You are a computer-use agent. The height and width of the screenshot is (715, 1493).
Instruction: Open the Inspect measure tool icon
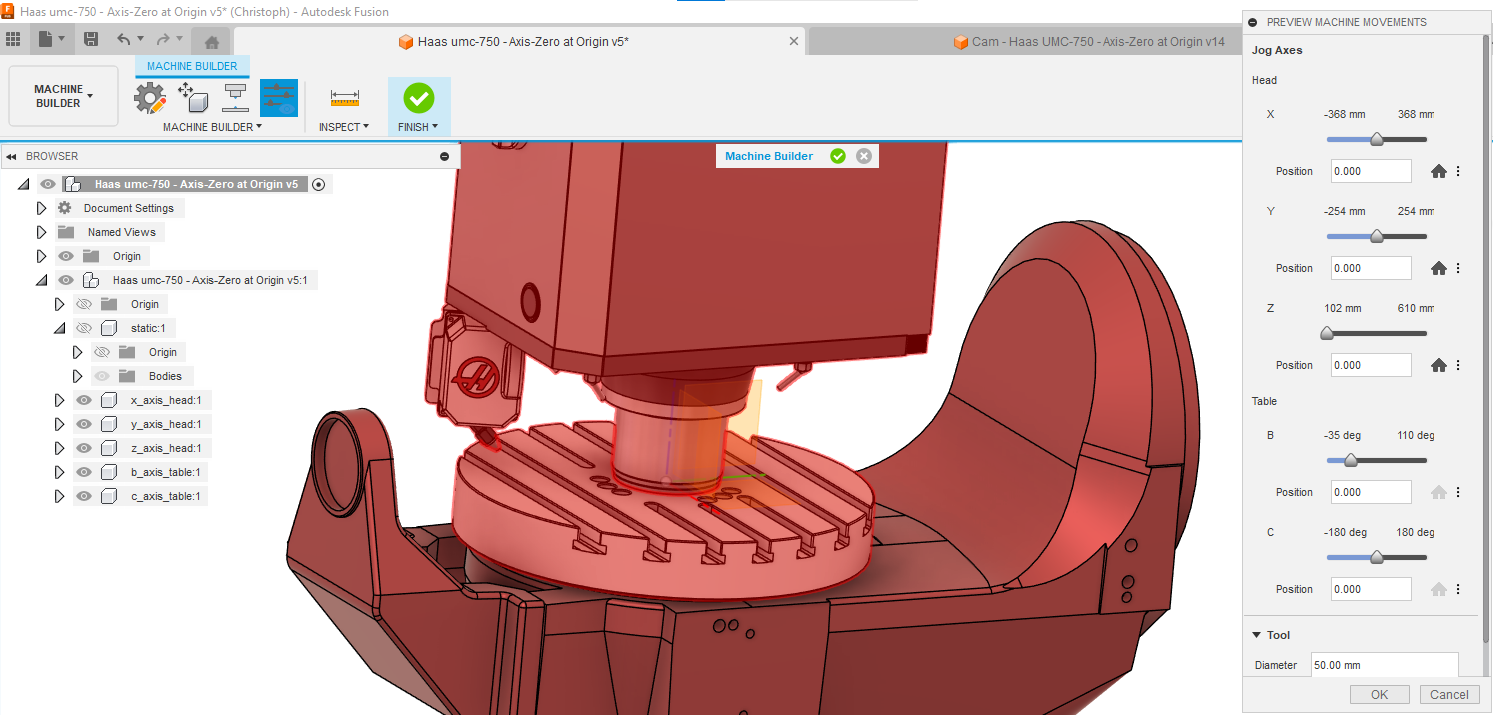[x=344, y=97]
